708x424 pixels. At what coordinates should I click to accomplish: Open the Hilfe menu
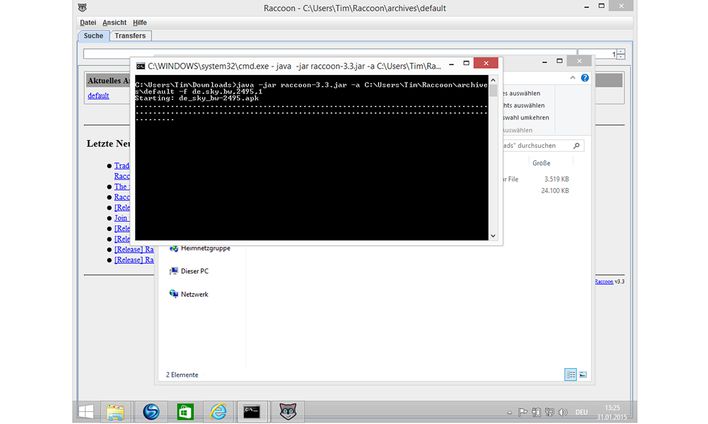(140, 22)
